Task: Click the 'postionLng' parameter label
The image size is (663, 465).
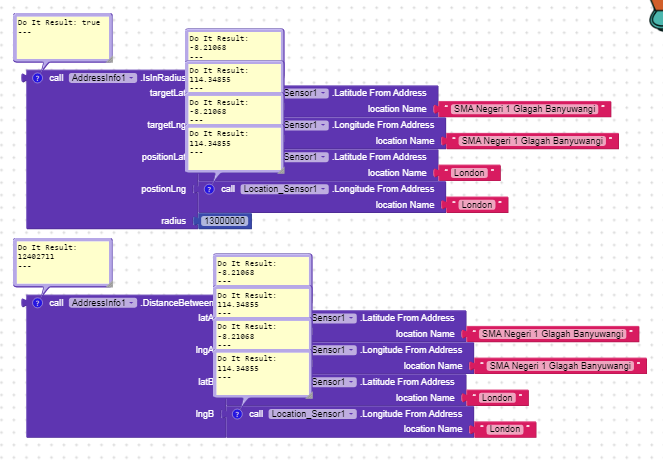Action: point(163,189)
